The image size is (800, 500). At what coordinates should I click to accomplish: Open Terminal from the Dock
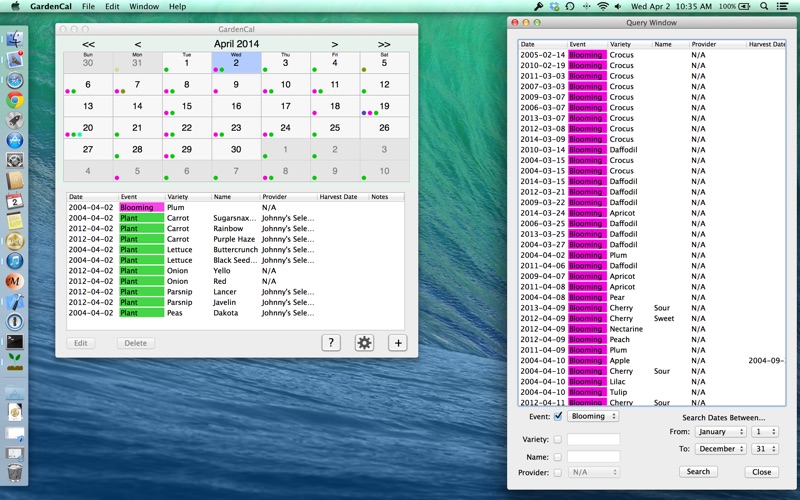click(15, 341)
